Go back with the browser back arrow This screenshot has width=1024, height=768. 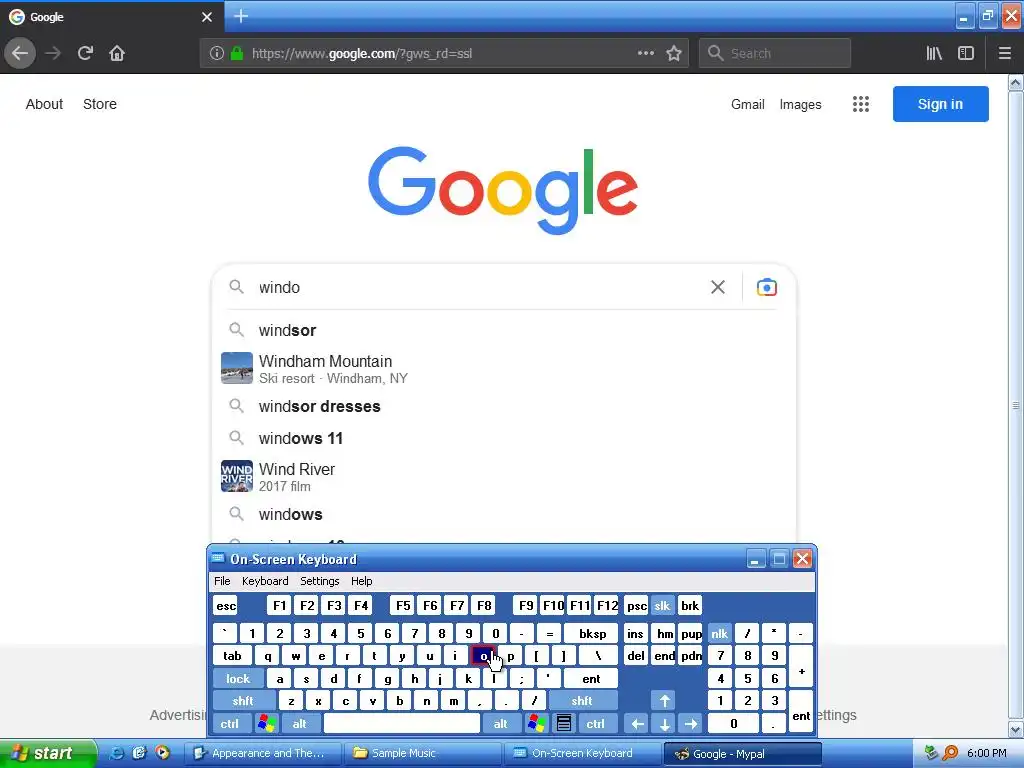(20, 53)
